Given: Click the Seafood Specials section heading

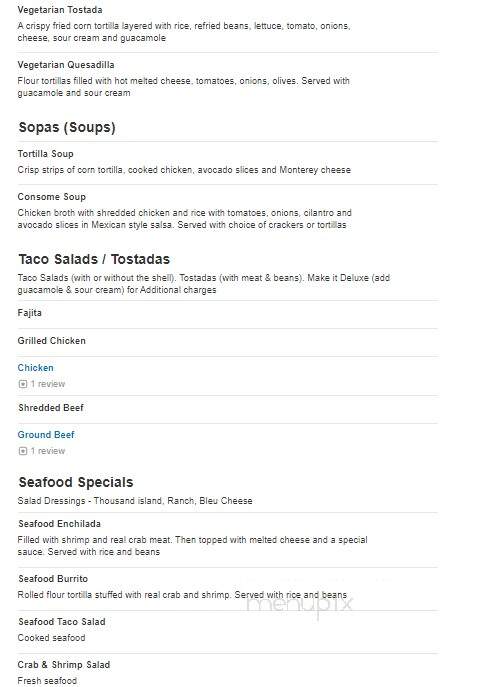Looking at the screenshot, I should coord(76,482).
